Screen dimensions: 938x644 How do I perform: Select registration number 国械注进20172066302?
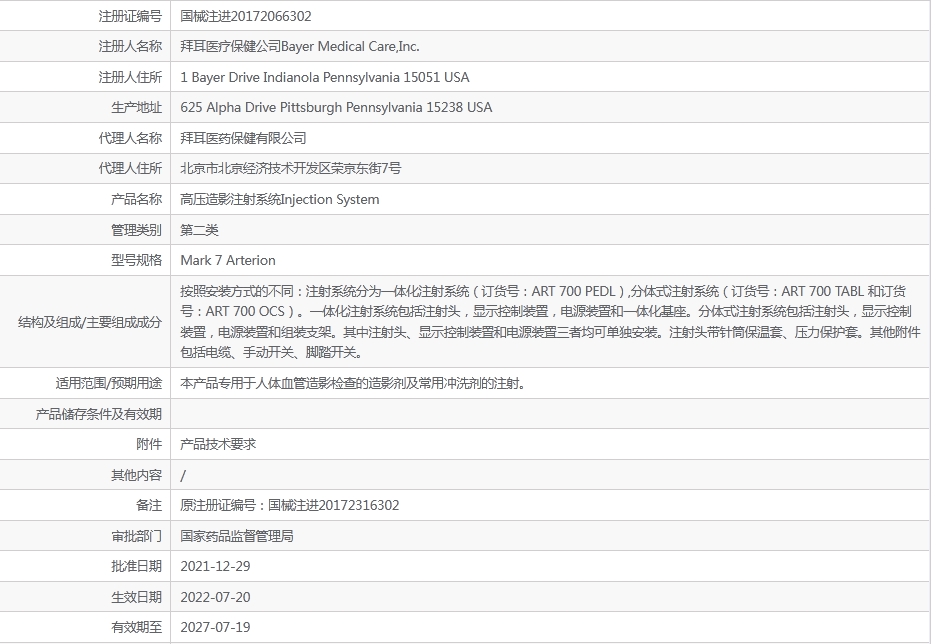pos(246,16)
